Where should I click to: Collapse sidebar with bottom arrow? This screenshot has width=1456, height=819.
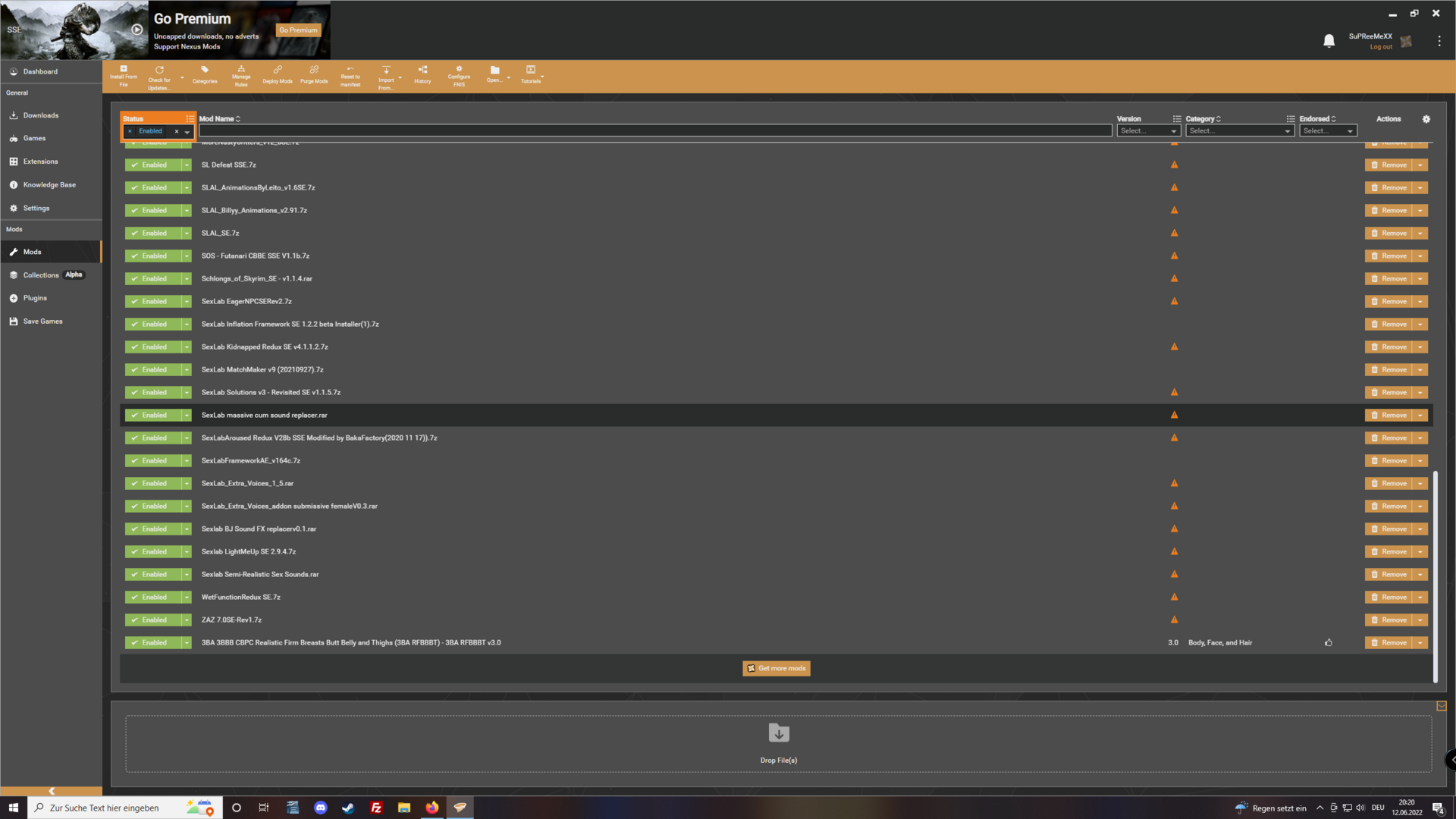coord(52,791)
